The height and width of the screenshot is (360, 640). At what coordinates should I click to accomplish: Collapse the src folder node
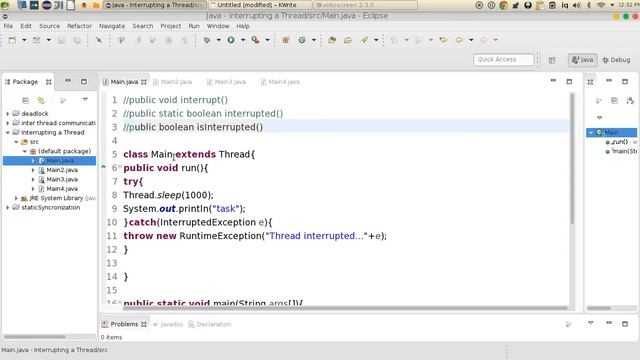pyautogui.click(x=16, y=142)
